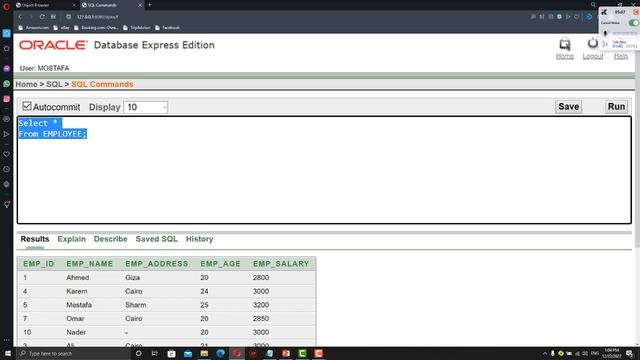The image size is (640, 360).
Task: Go back with browser back arrow
Action: point(20,17)
